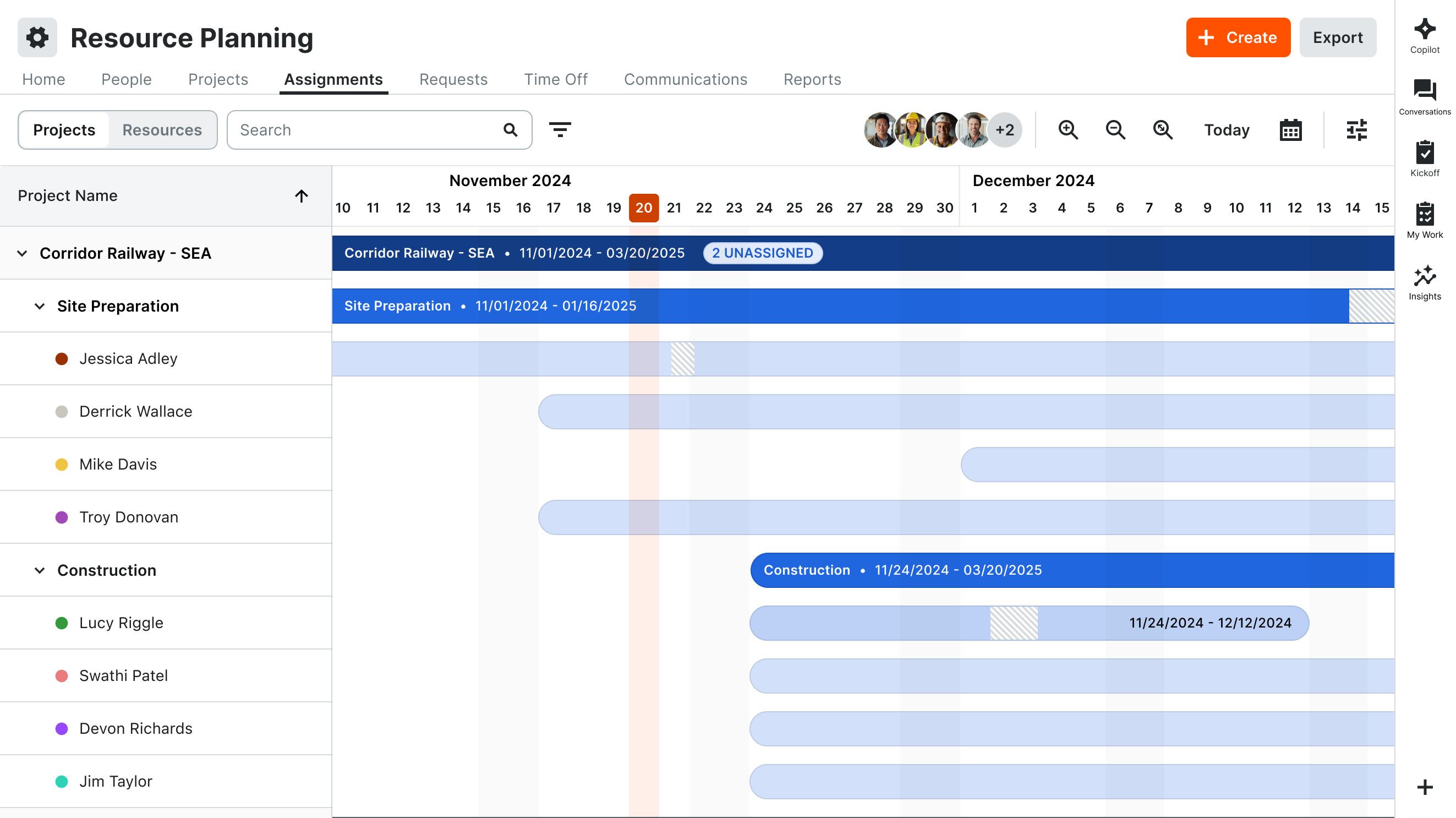Open the timeline display settings sliders
The image size is (1456, 818).
[1356, 129]
